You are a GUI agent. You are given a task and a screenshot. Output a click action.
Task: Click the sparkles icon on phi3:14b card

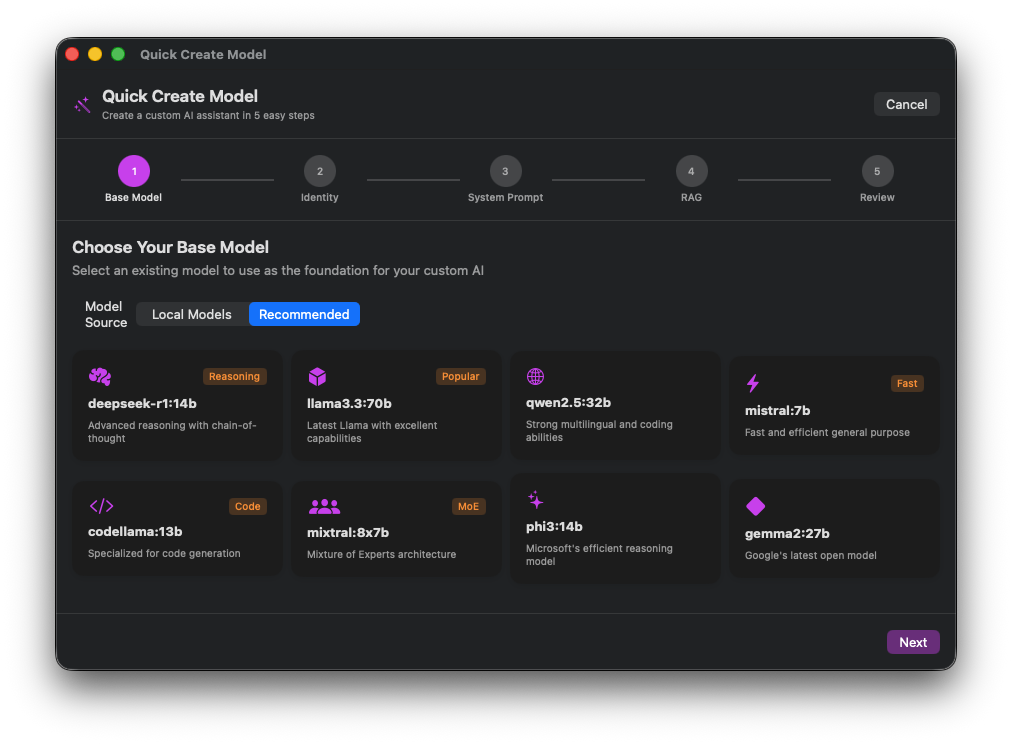[536, 500]
